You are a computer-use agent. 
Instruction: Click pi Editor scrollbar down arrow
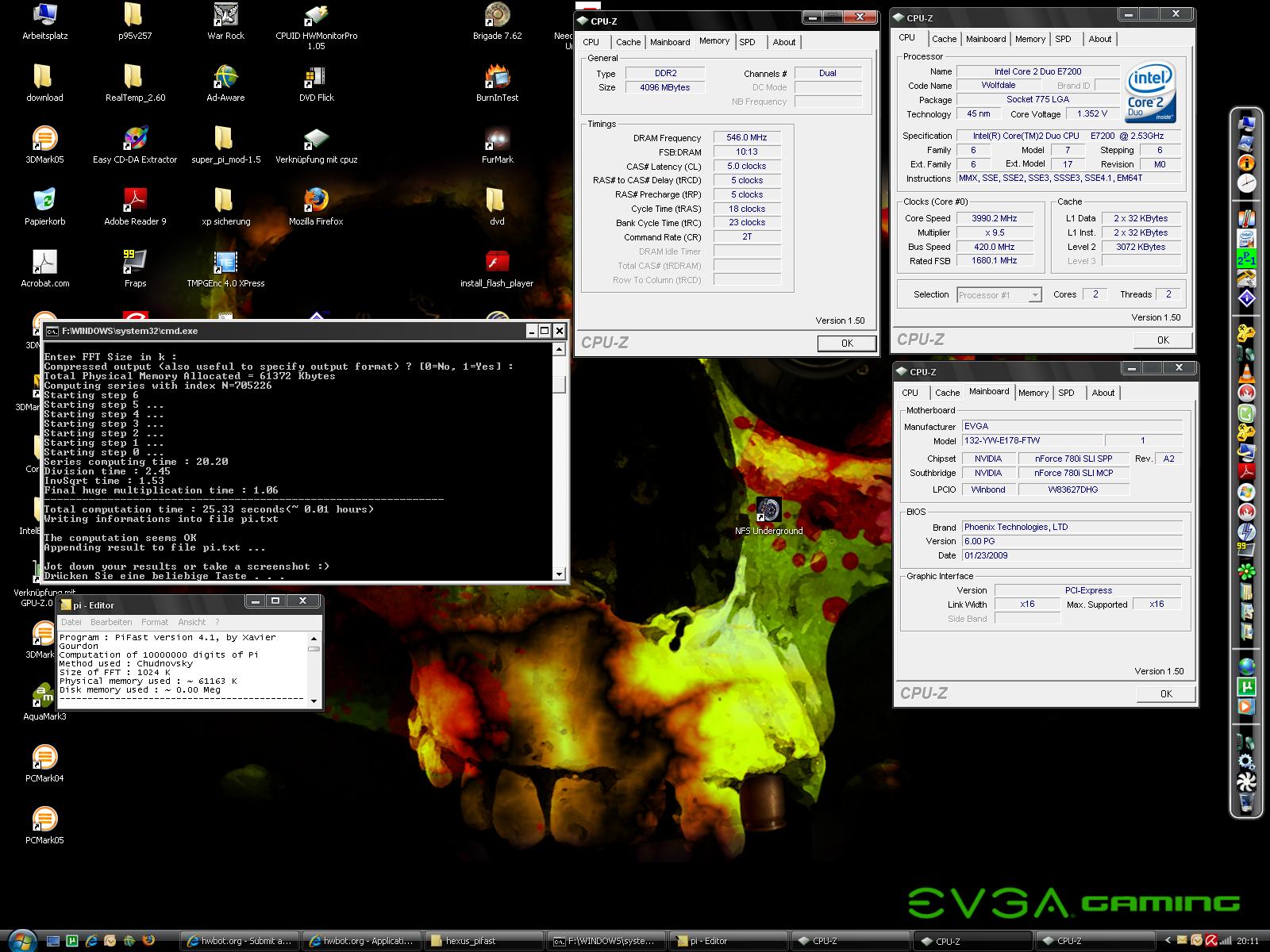click(314, 701)
